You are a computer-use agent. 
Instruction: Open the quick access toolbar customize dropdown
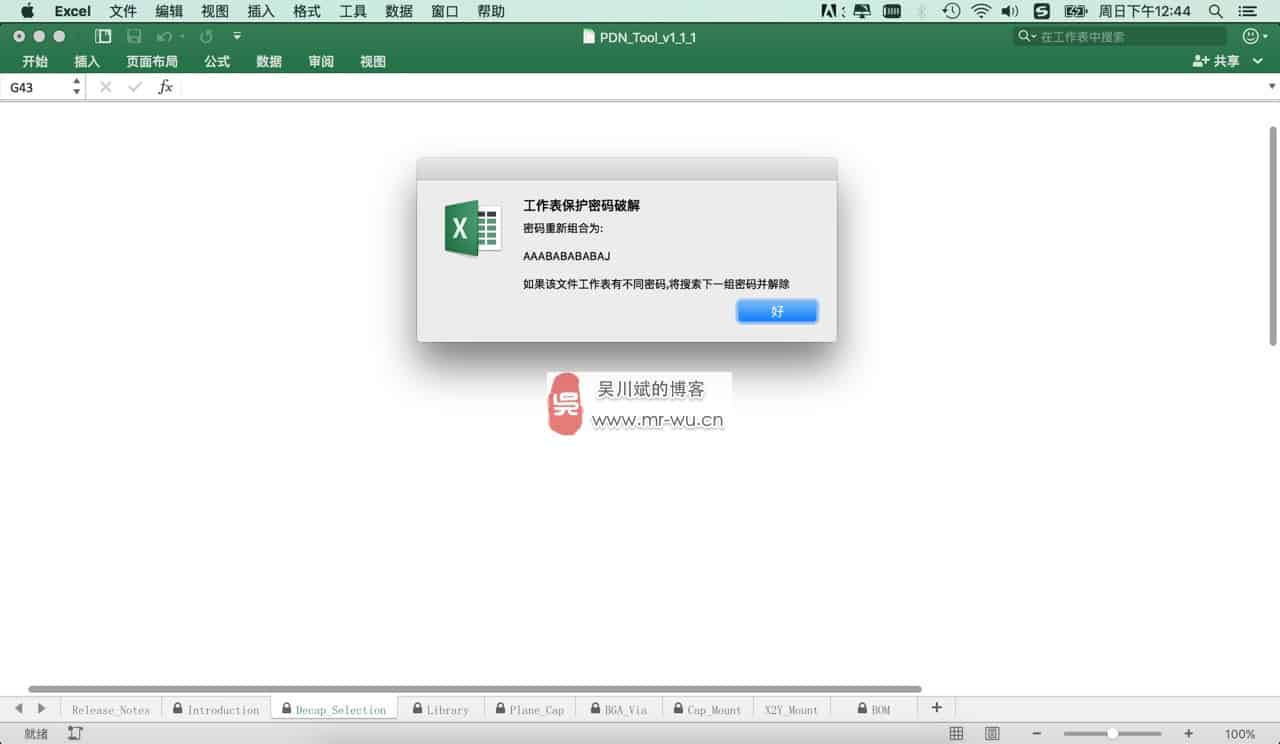[x=237, y=37]
